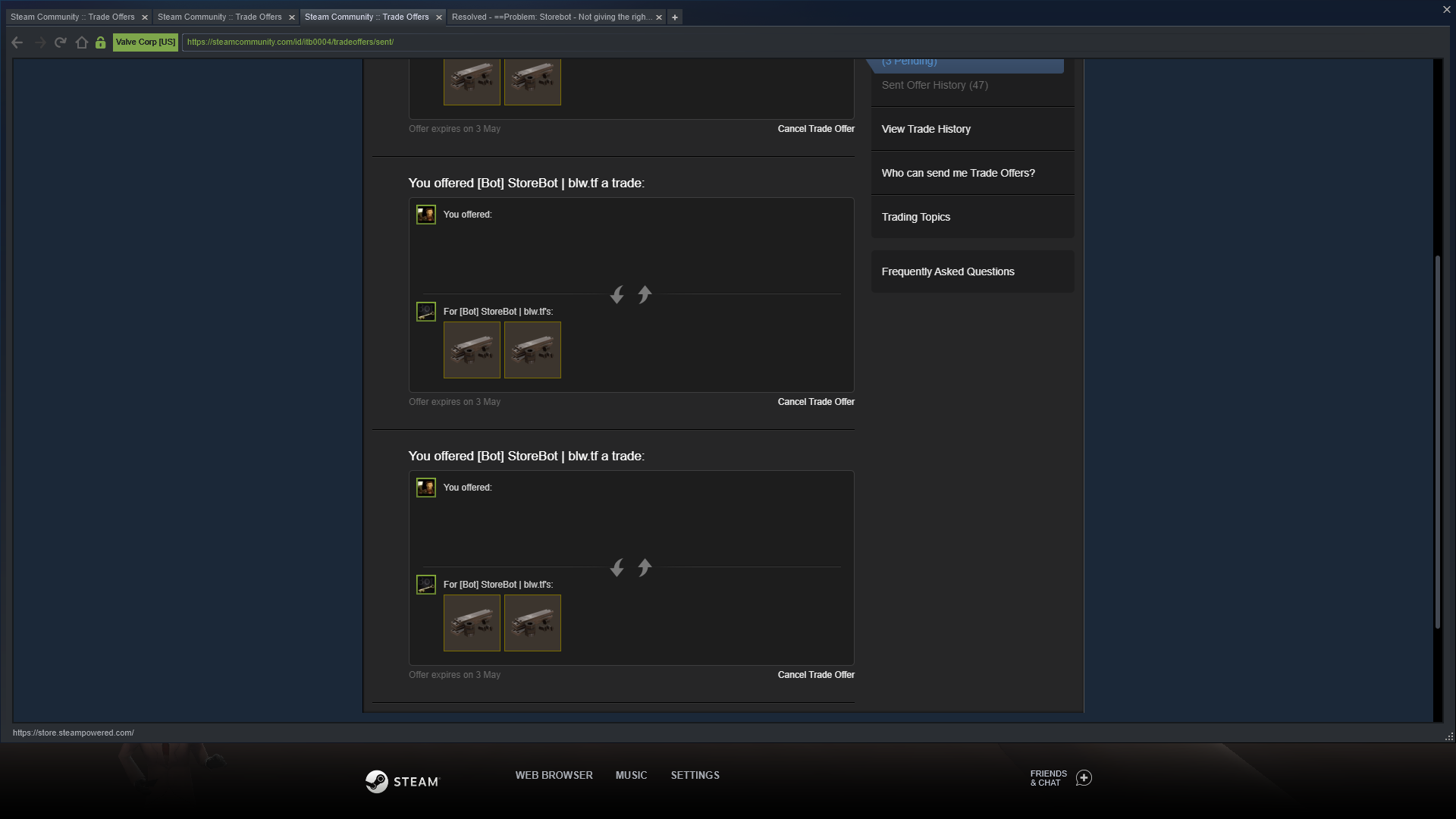Click middle 'You offered [Bot] StoreBot' heading
The height and width of the screenshot is (819, 1456).
[526, 183]
